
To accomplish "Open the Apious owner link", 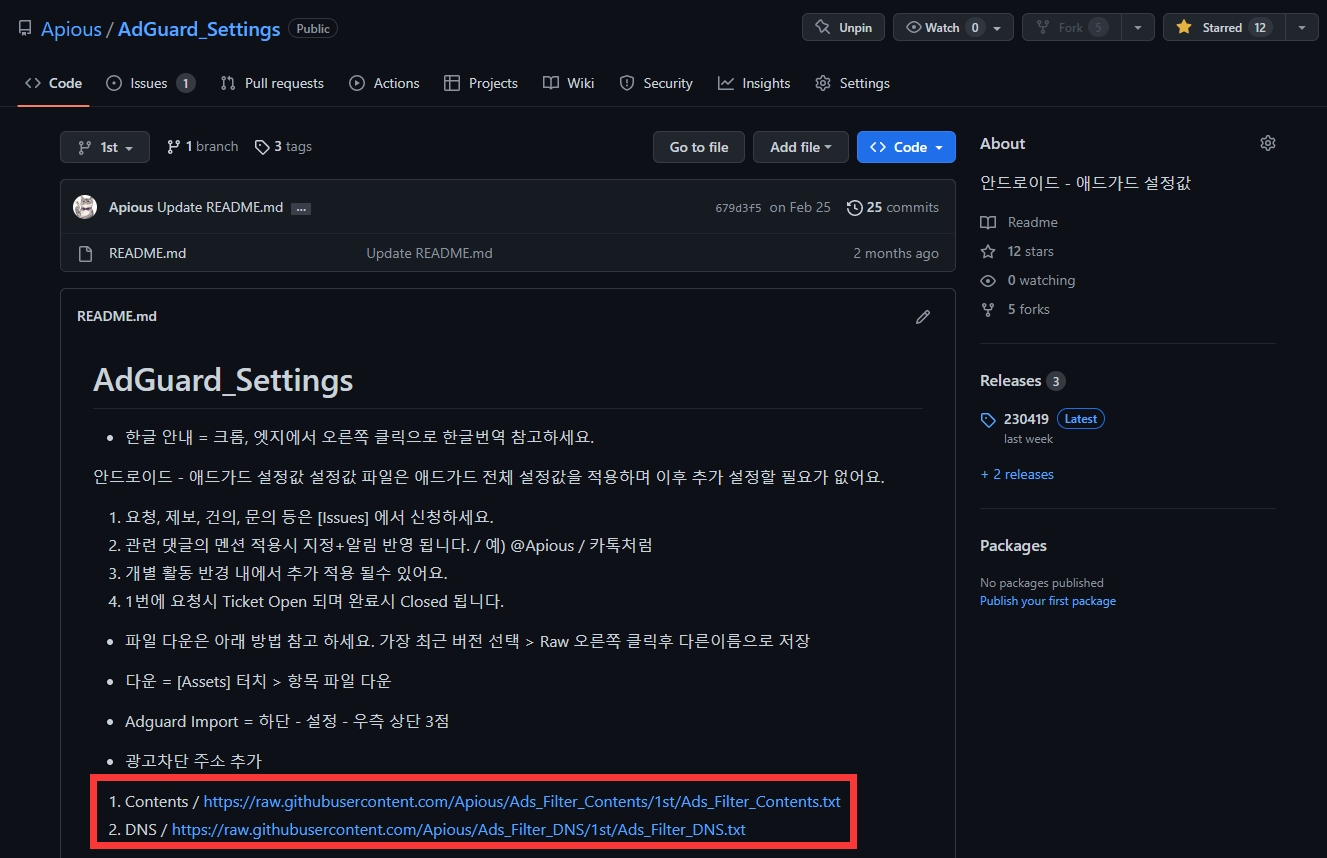I will (x=71, y=29).
